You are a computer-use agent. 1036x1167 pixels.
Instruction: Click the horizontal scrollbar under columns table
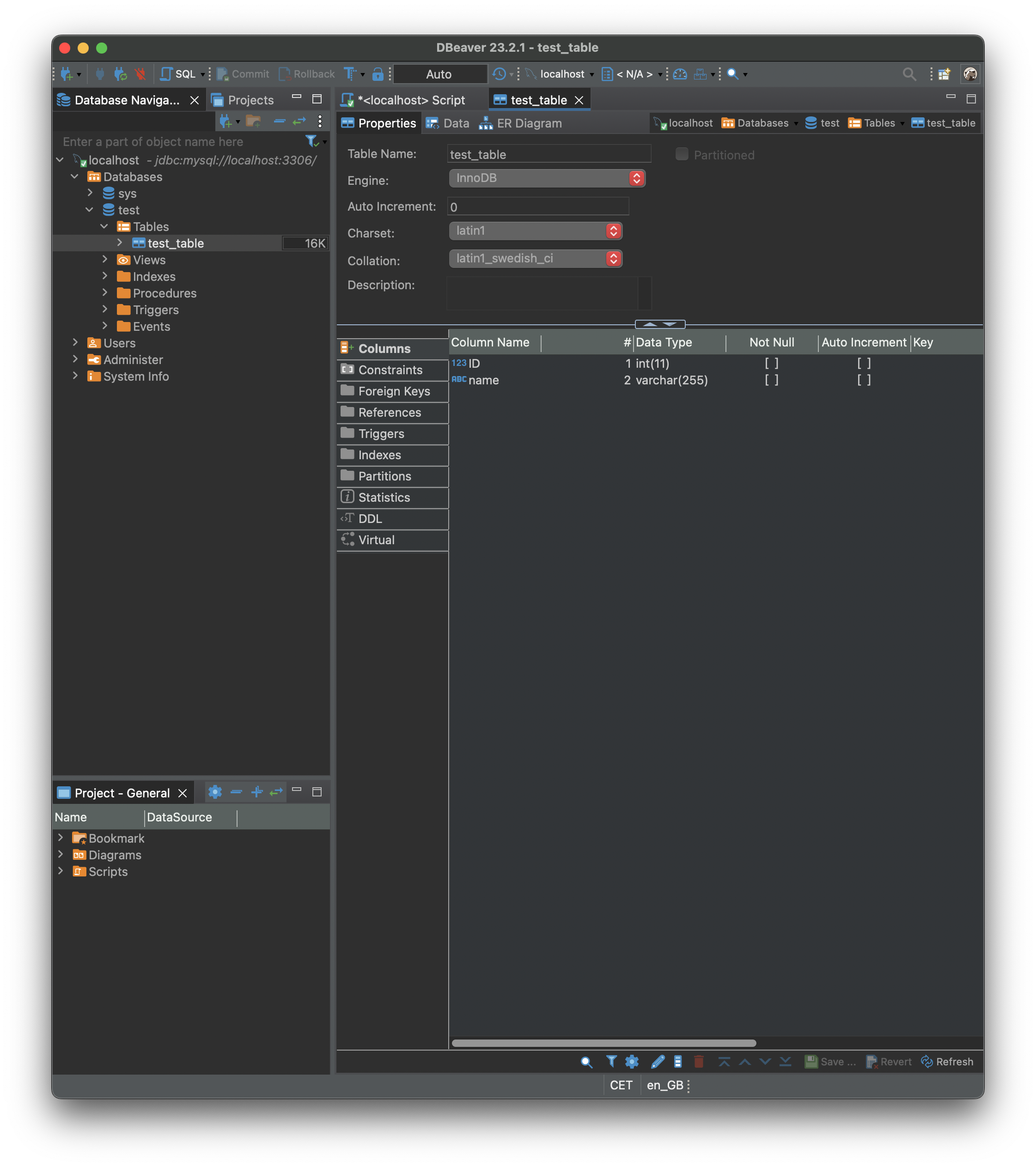pyautogui.click(x=603, y=1043)
